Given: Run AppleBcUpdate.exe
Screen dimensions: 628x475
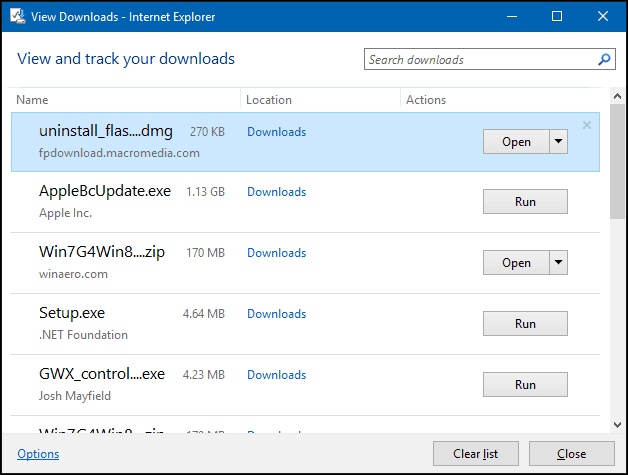Looking at the screenshot, I should pos(525,201).
